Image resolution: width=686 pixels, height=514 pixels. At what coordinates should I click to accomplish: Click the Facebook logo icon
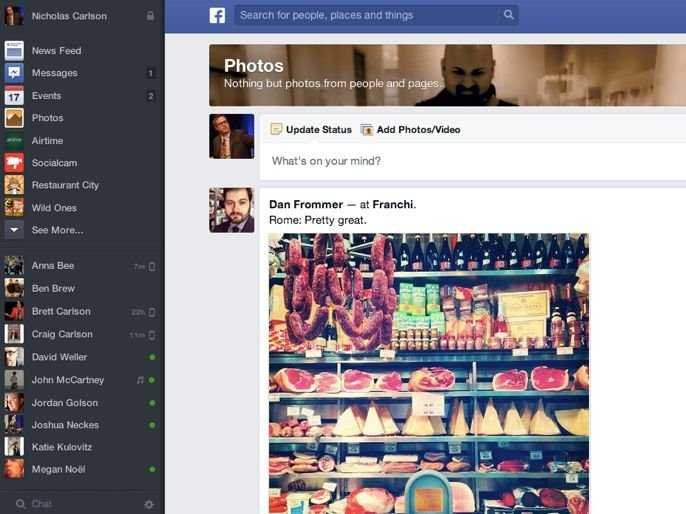click(217, 15)
